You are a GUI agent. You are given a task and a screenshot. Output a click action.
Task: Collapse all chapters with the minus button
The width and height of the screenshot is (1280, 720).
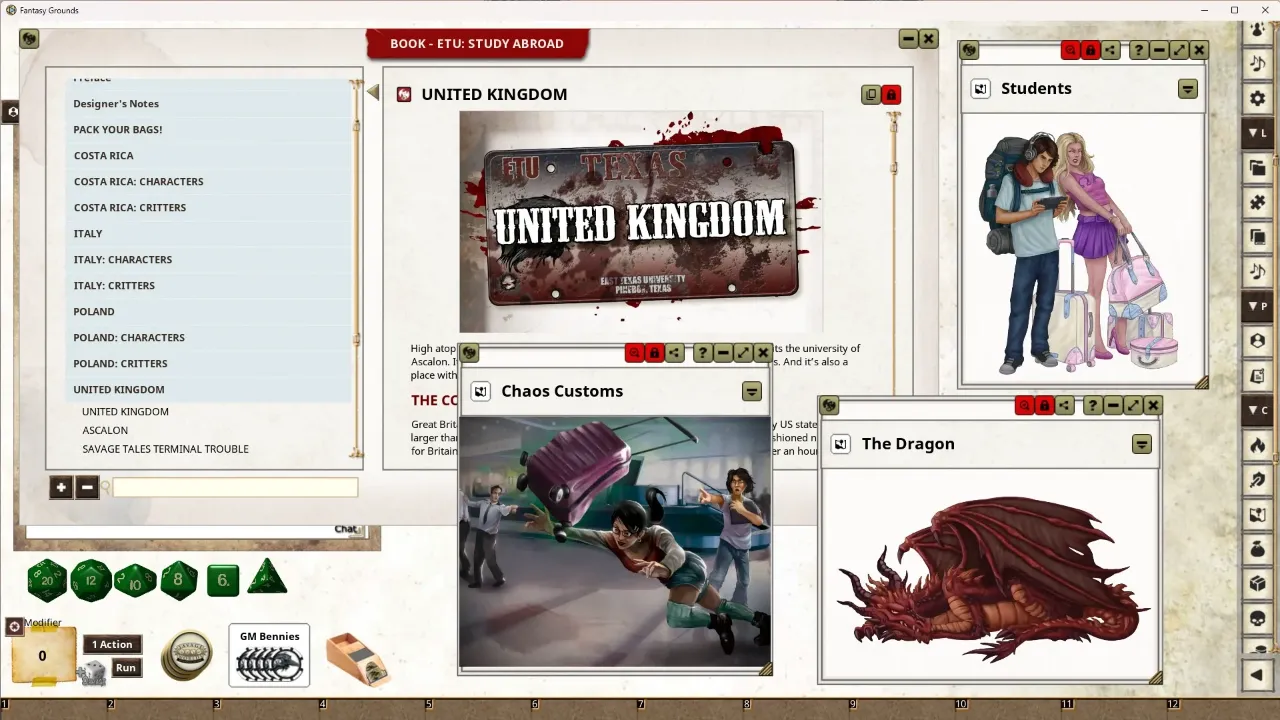[87, 487]
